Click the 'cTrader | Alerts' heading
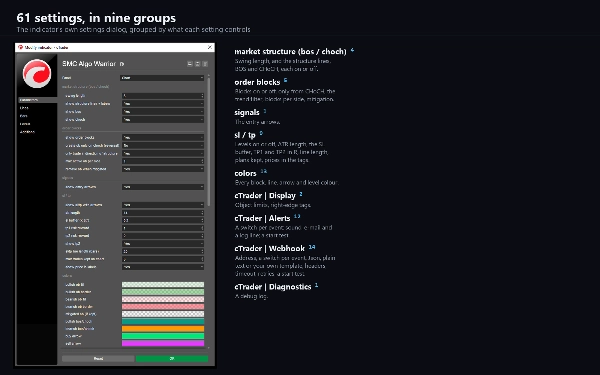This screenshot has height=375, width=600. [262, 218]
